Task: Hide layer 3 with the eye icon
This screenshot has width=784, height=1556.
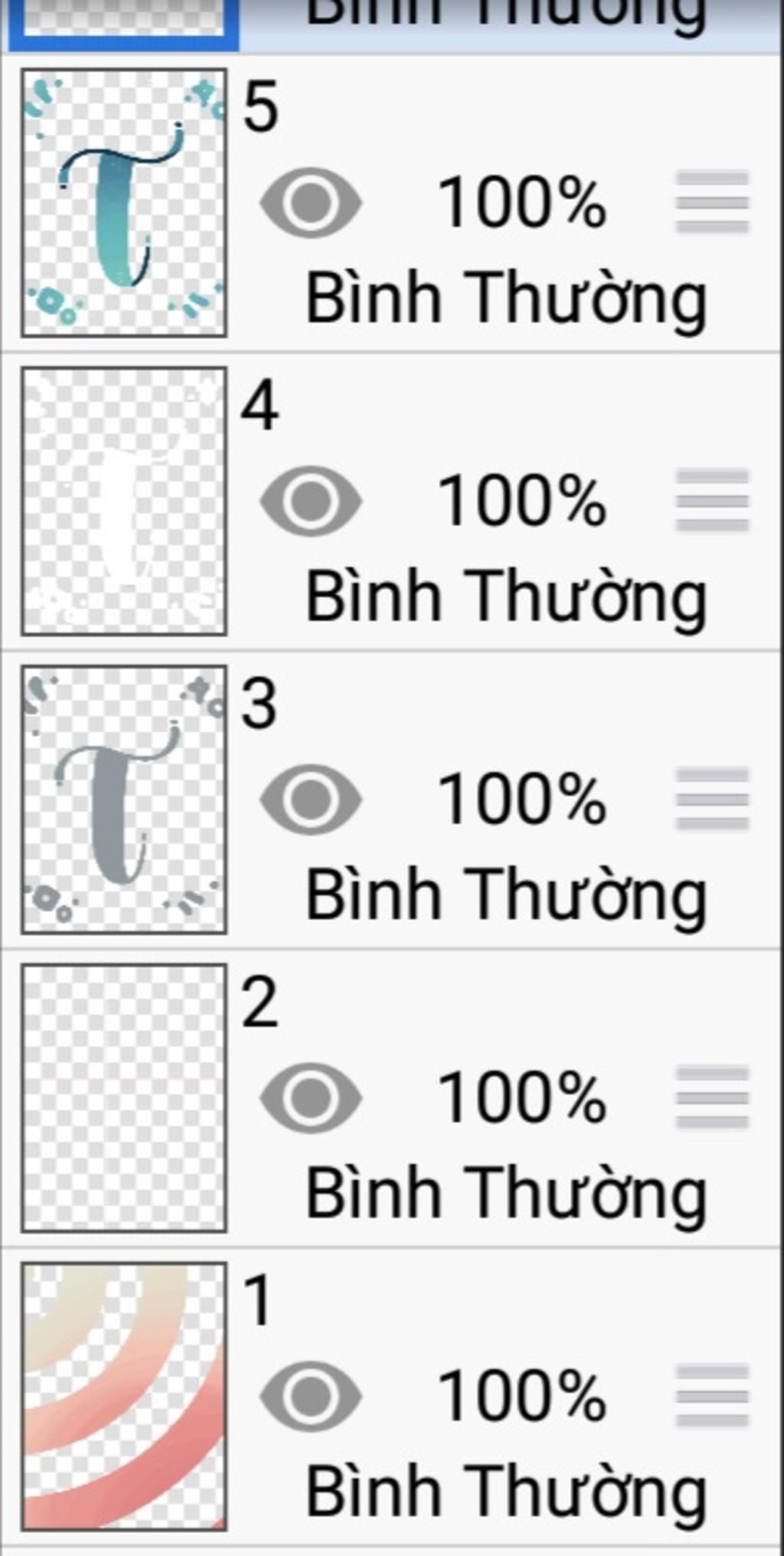Action: 311,799
